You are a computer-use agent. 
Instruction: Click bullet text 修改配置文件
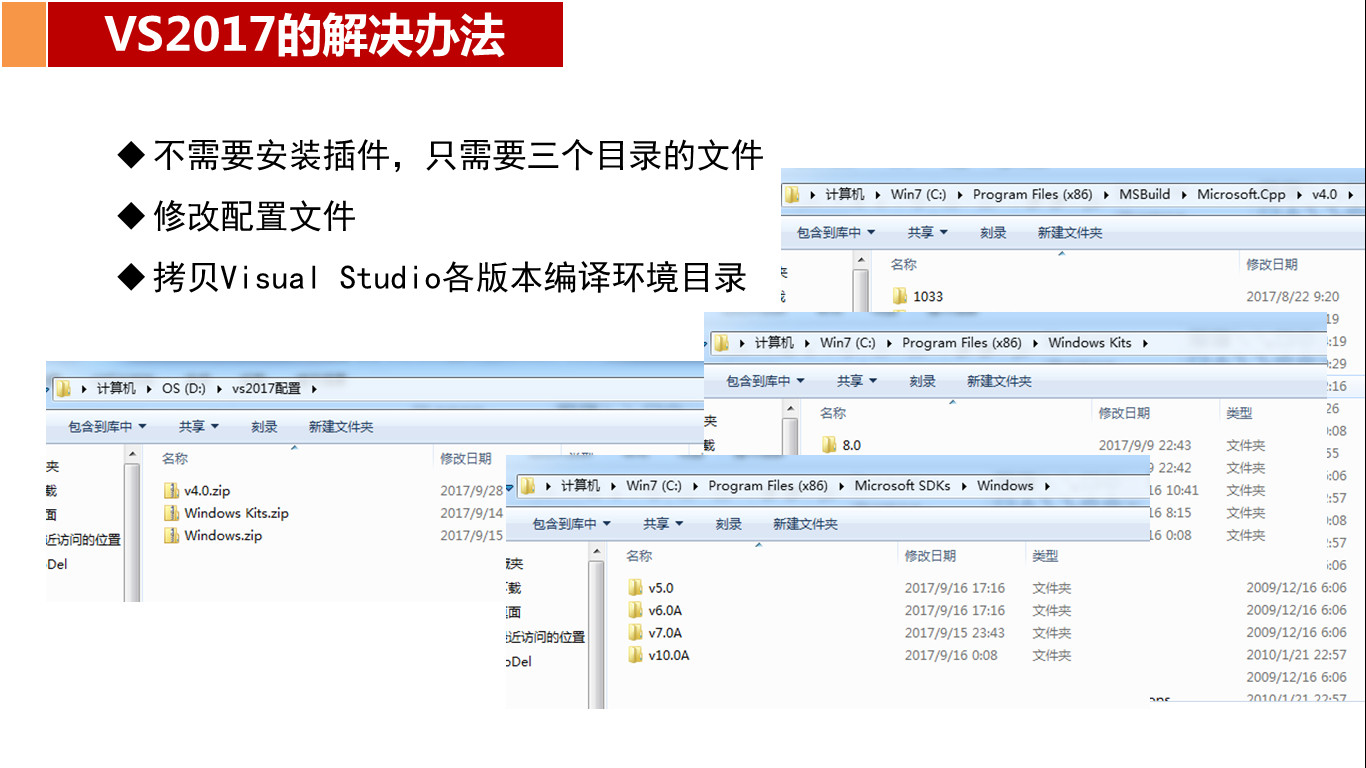coord(254,216)
